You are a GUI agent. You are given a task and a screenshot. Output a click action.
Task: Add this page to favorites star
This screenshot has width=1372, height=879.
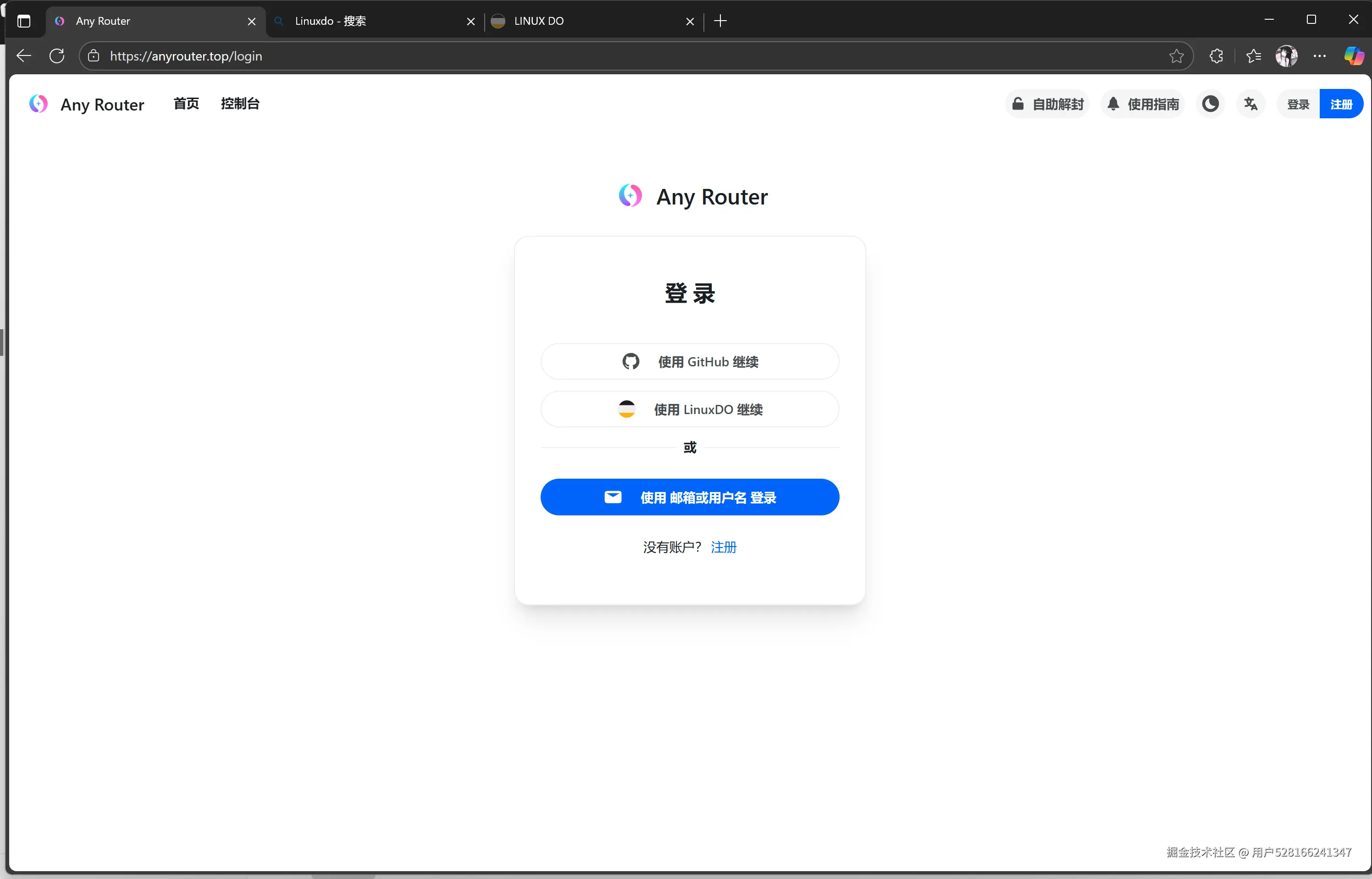(x=1176, y=56)
